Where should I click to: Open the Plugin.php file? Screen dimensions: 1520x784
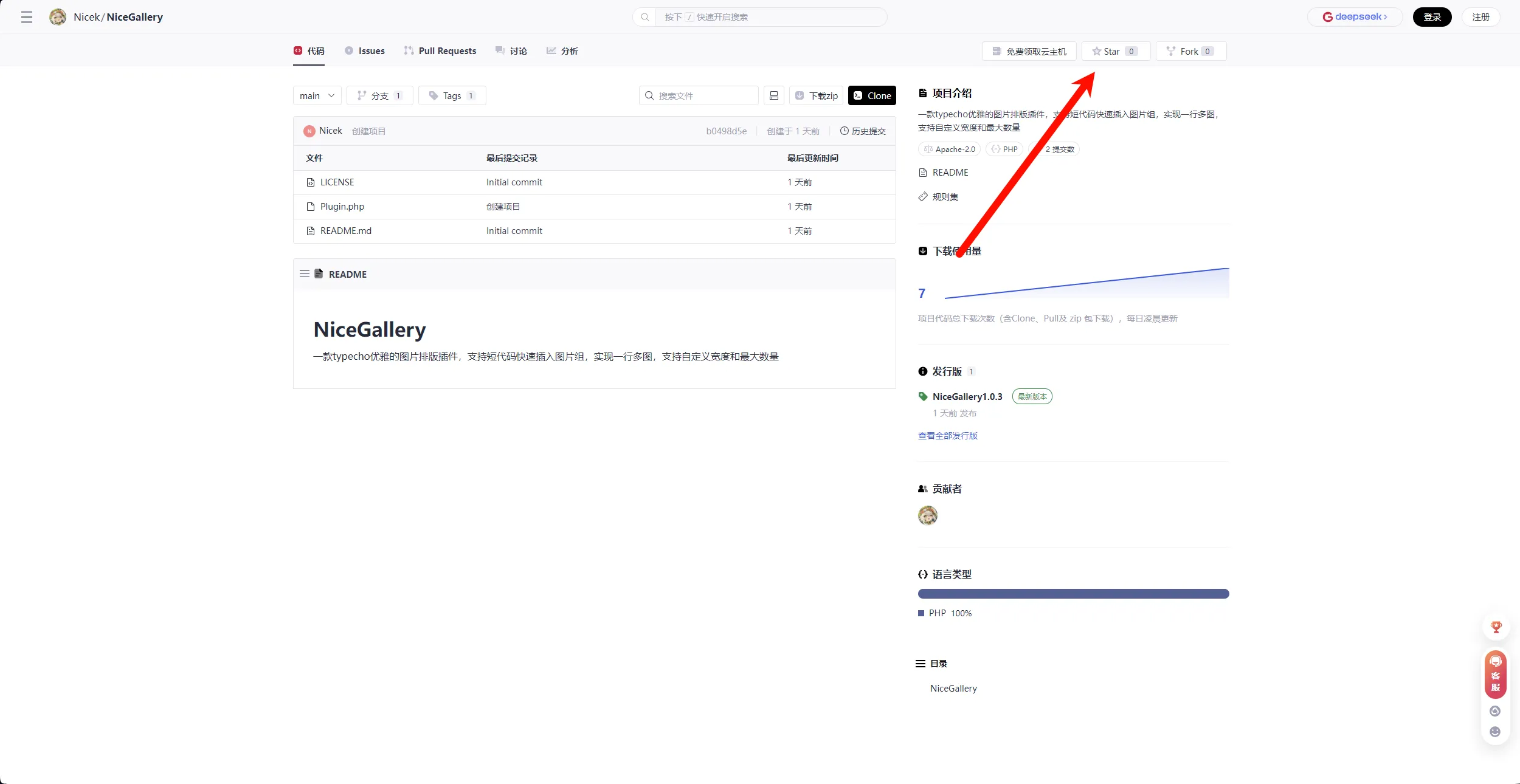[342, 207]
